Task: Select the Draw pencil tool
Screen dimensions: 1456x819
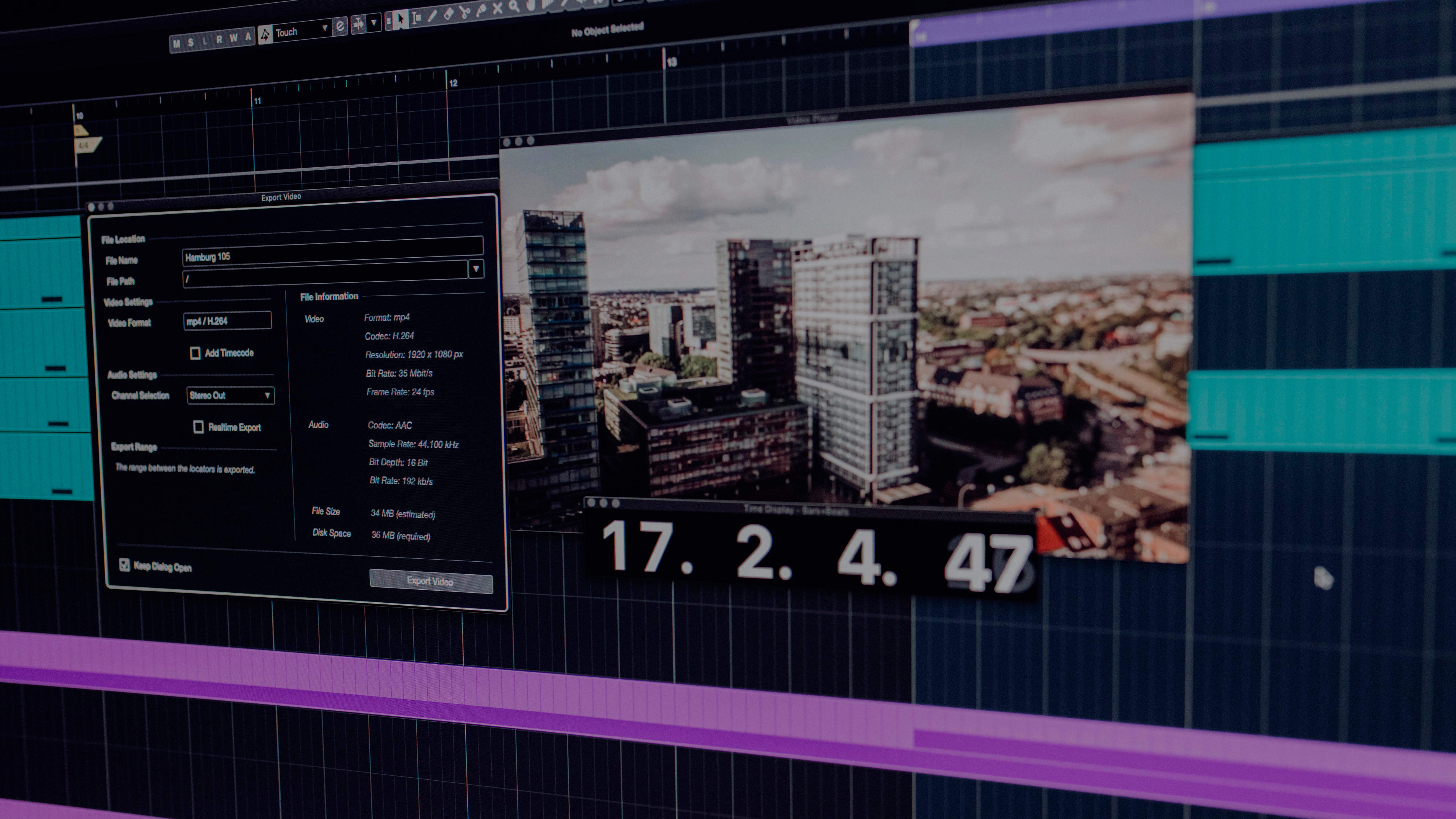Action: [x=432, y=17]
